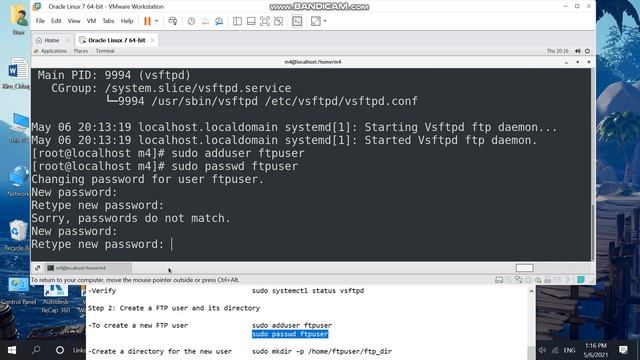Click 'sudo systemctl status vsftpd' in document
Image resolution: width=640 pixels, height=360 pixels.
point(308,291)
